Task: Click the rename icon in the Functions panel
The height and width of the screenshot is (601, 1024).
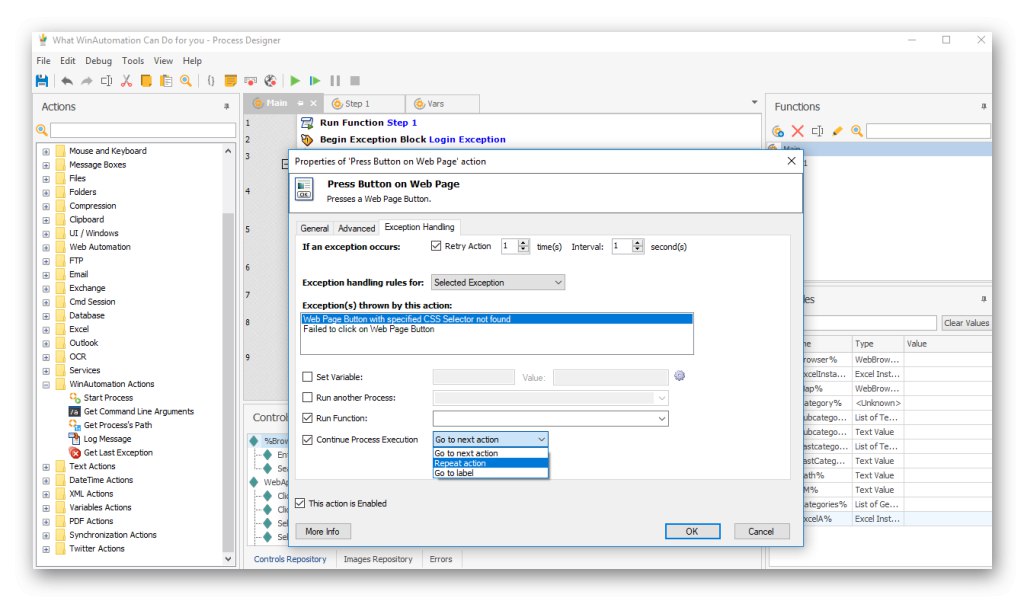Action: coord(817,131)
